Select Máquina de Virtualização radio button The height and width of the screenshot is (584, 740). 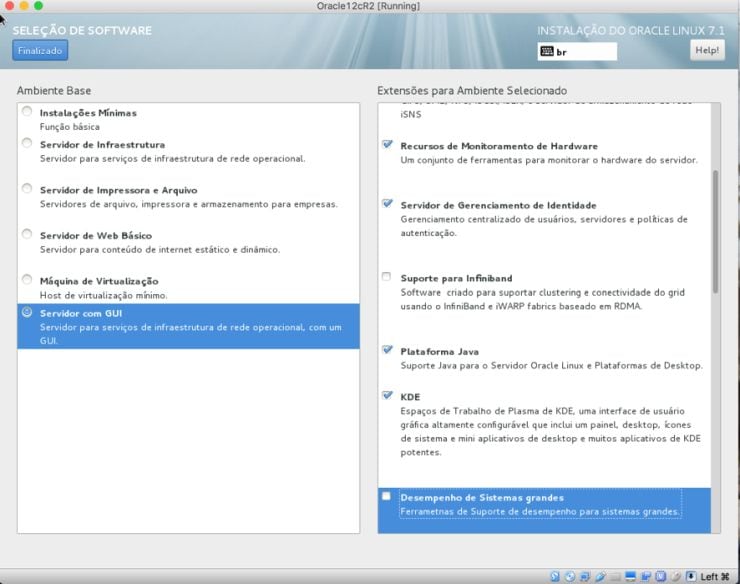(27, 279)
